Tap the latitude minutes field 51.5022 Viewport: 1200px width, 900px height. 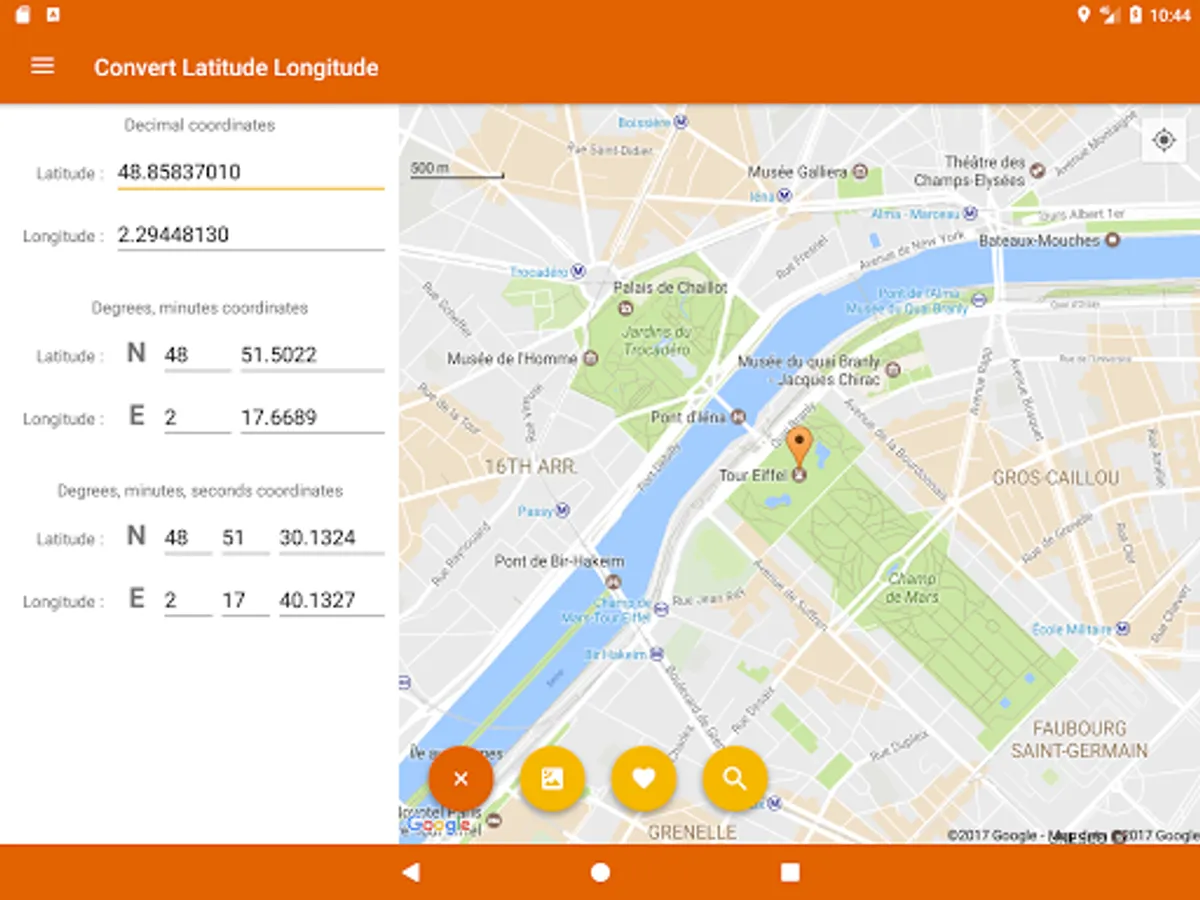pos(312,355)
